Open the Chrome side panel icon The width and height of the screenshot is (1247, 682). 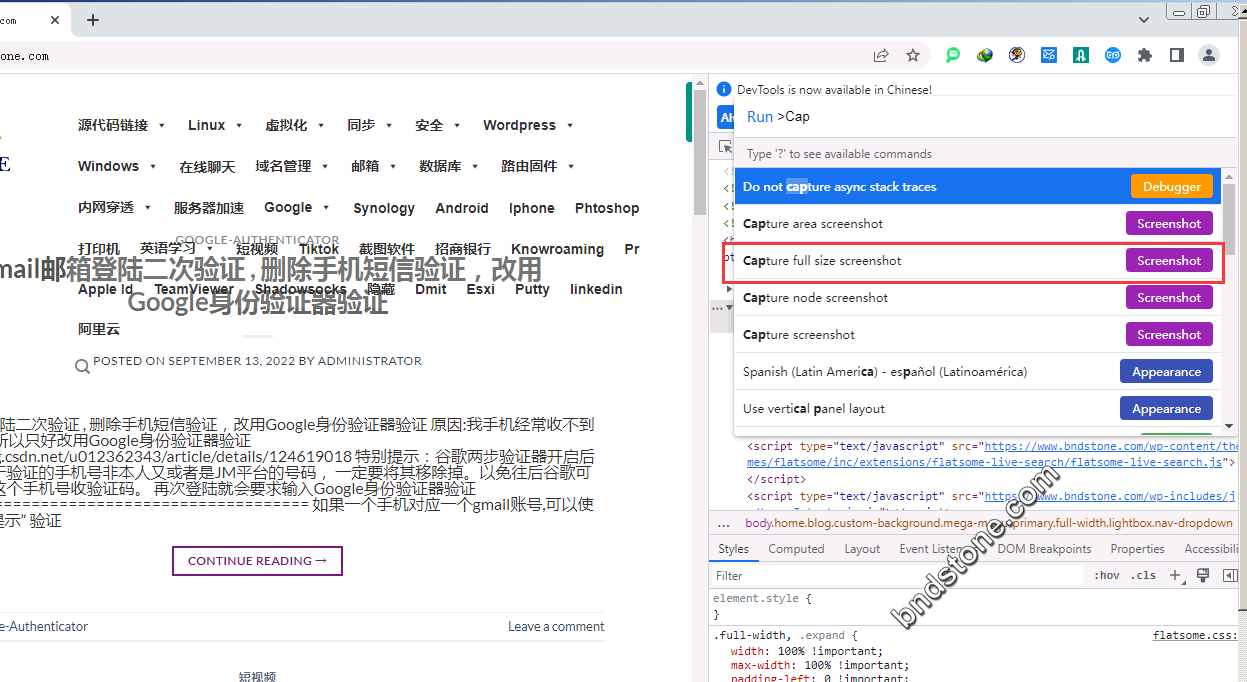click(x=1176, y=56)
